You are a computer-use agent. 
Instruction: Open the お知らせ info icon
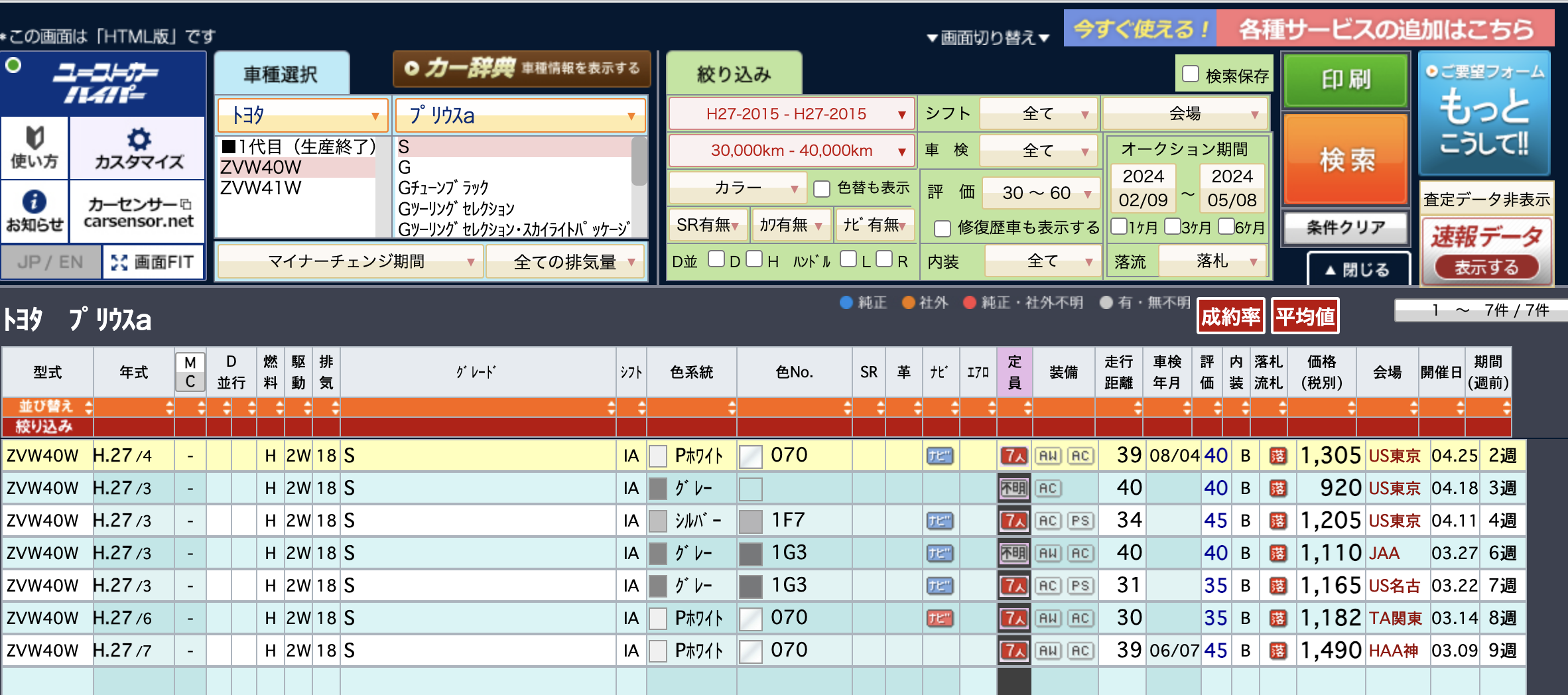click(34, 211)
